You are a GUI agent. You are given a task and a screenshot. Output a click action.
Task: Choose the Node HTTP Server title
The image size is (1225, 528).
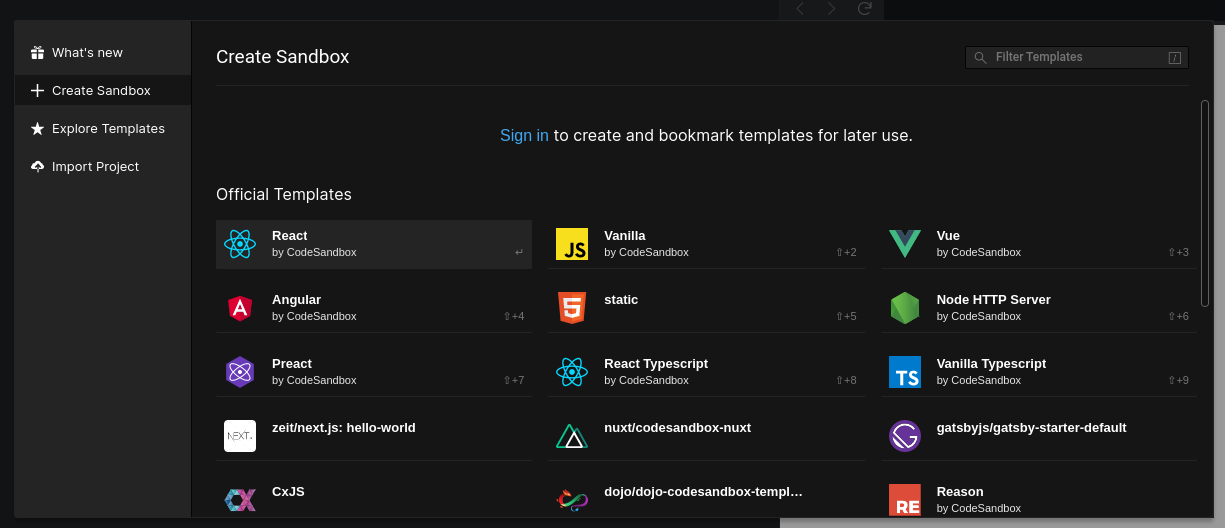[994, 300]
